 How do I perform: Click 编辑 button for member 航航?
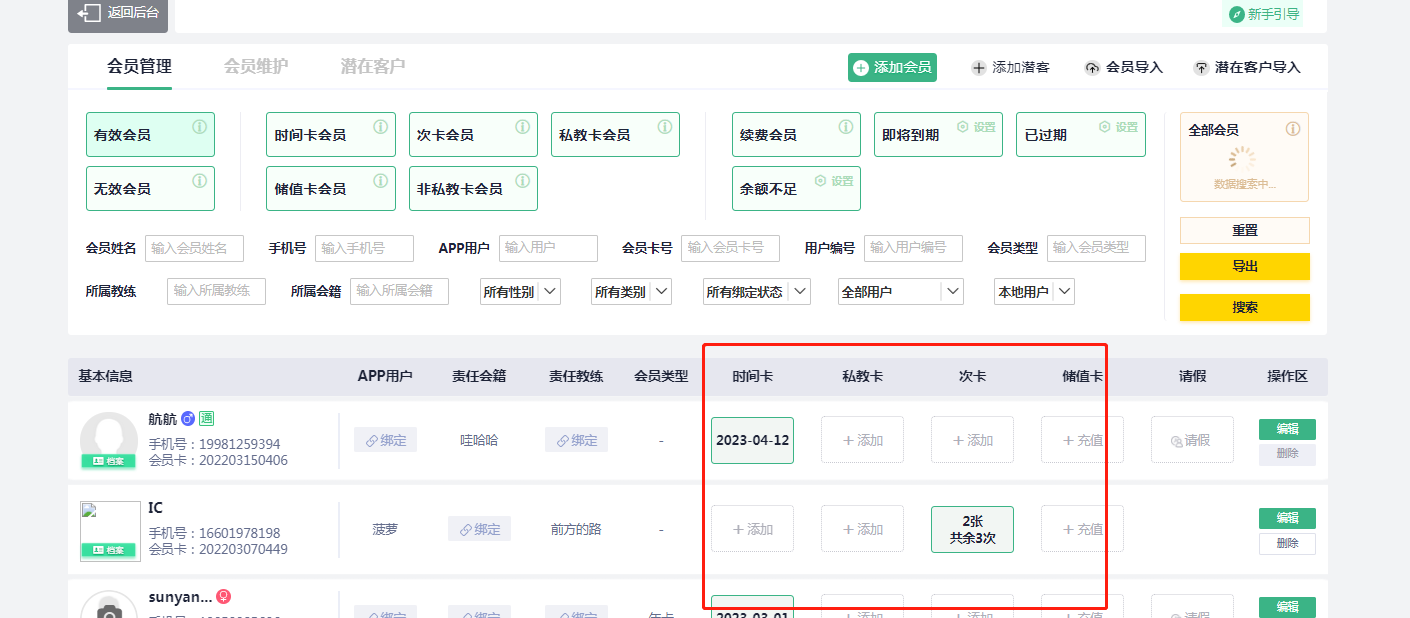tap(1287, 429)
